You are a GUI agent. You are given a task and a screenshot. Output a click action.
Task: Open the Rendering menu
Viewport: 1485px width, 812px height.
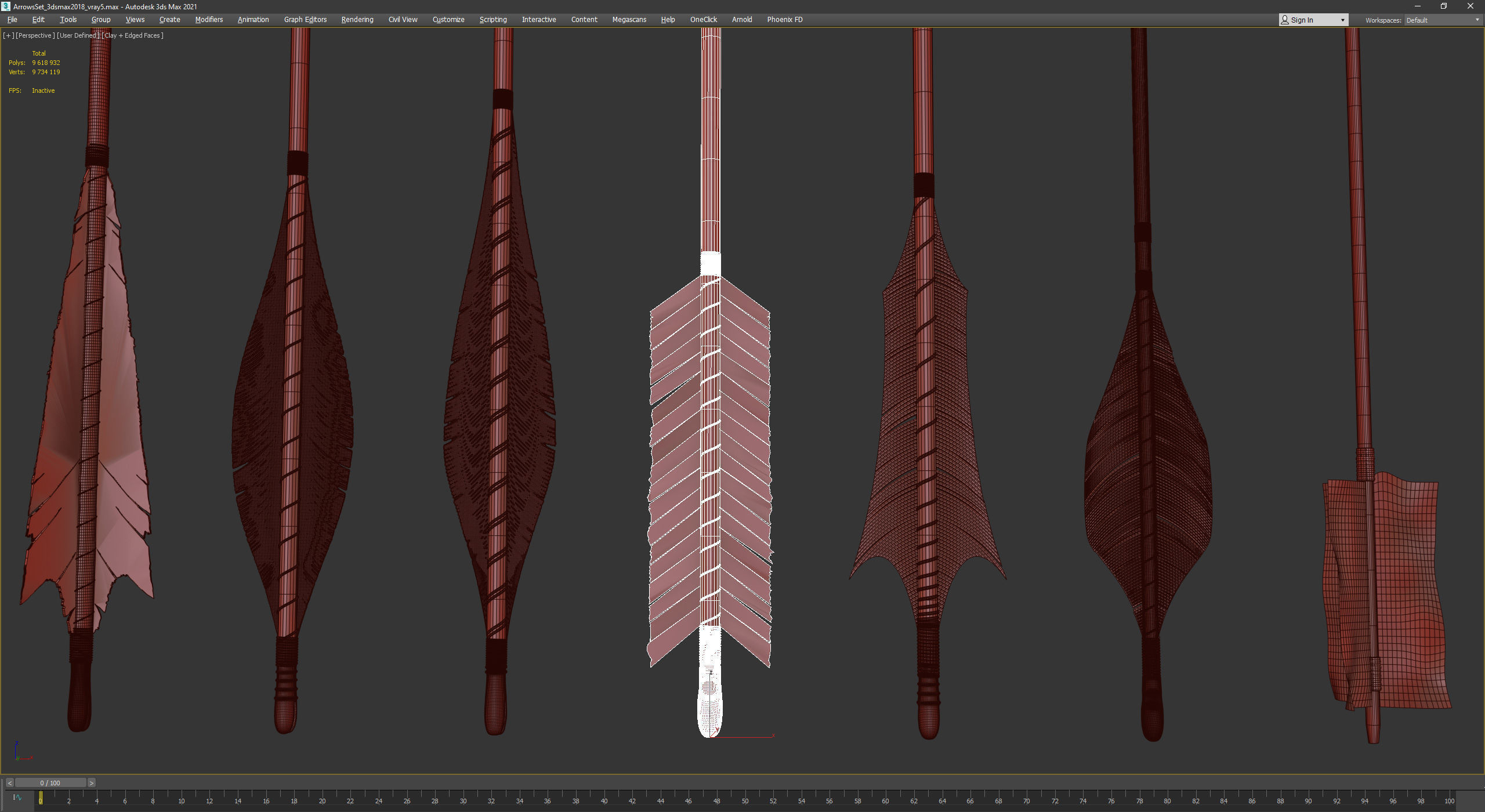point(357,20)
